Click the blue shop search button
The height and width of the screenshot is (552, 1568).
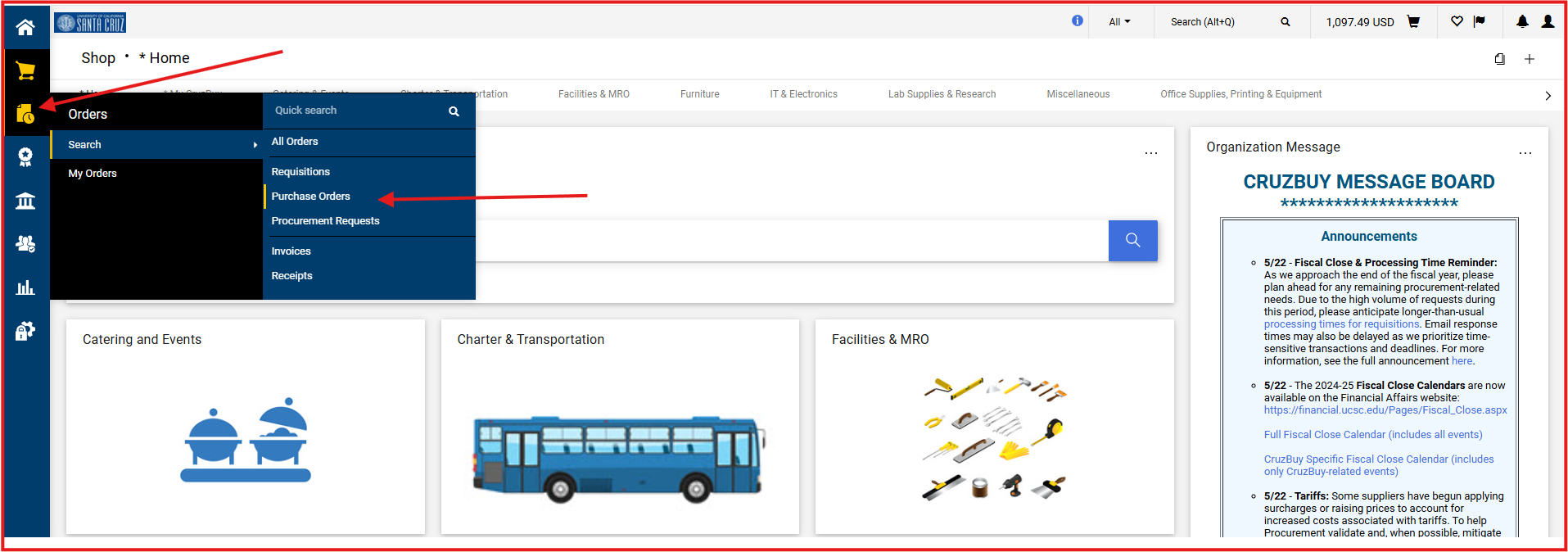(x=1132, y=240)
